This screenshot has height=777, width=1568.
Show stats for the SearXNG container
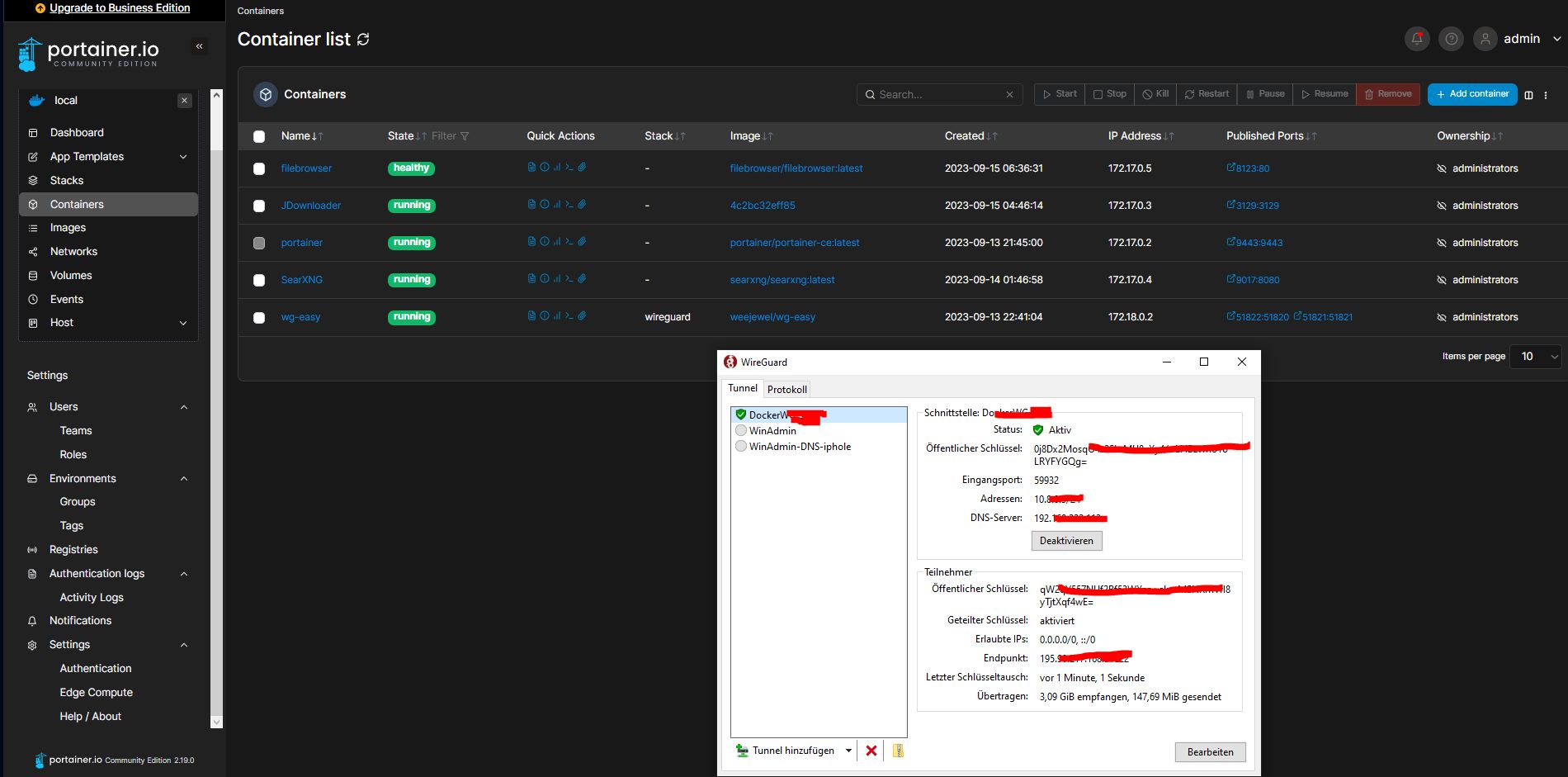click(x=557, y=278)
